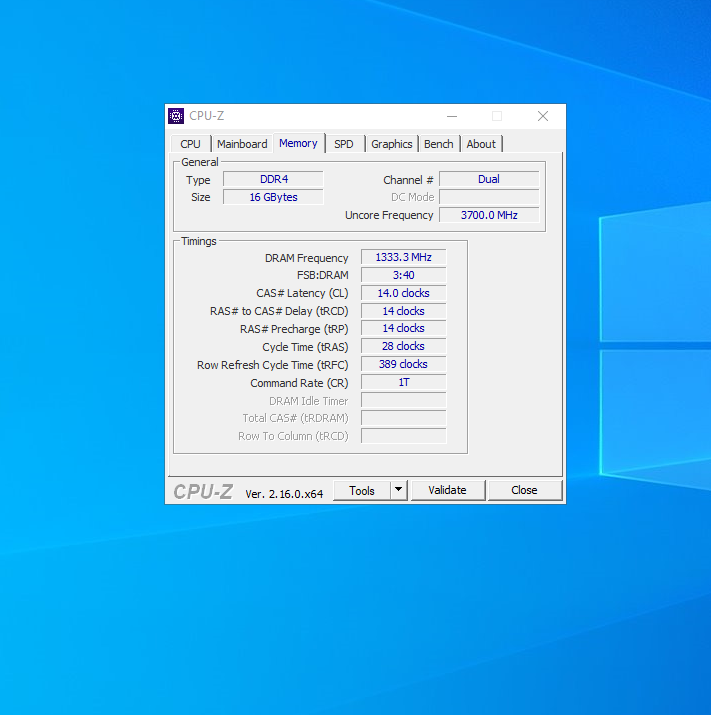Viewport: 711px width, 715px height.
Task: Click the Validate button
Action: click(x=447, y=490)
